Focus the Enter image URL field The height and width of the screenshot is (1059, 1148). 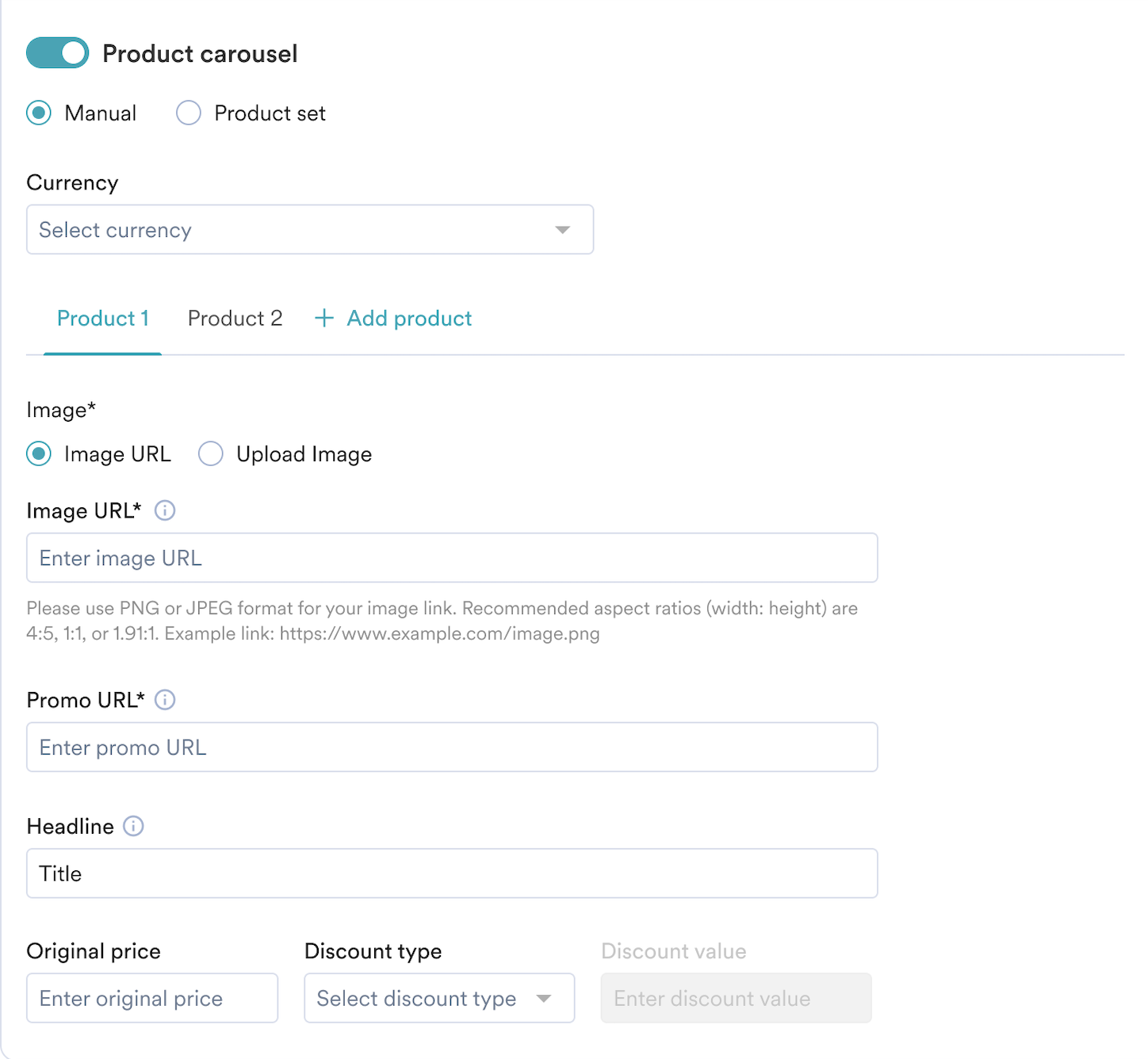[x=452, y=558]
